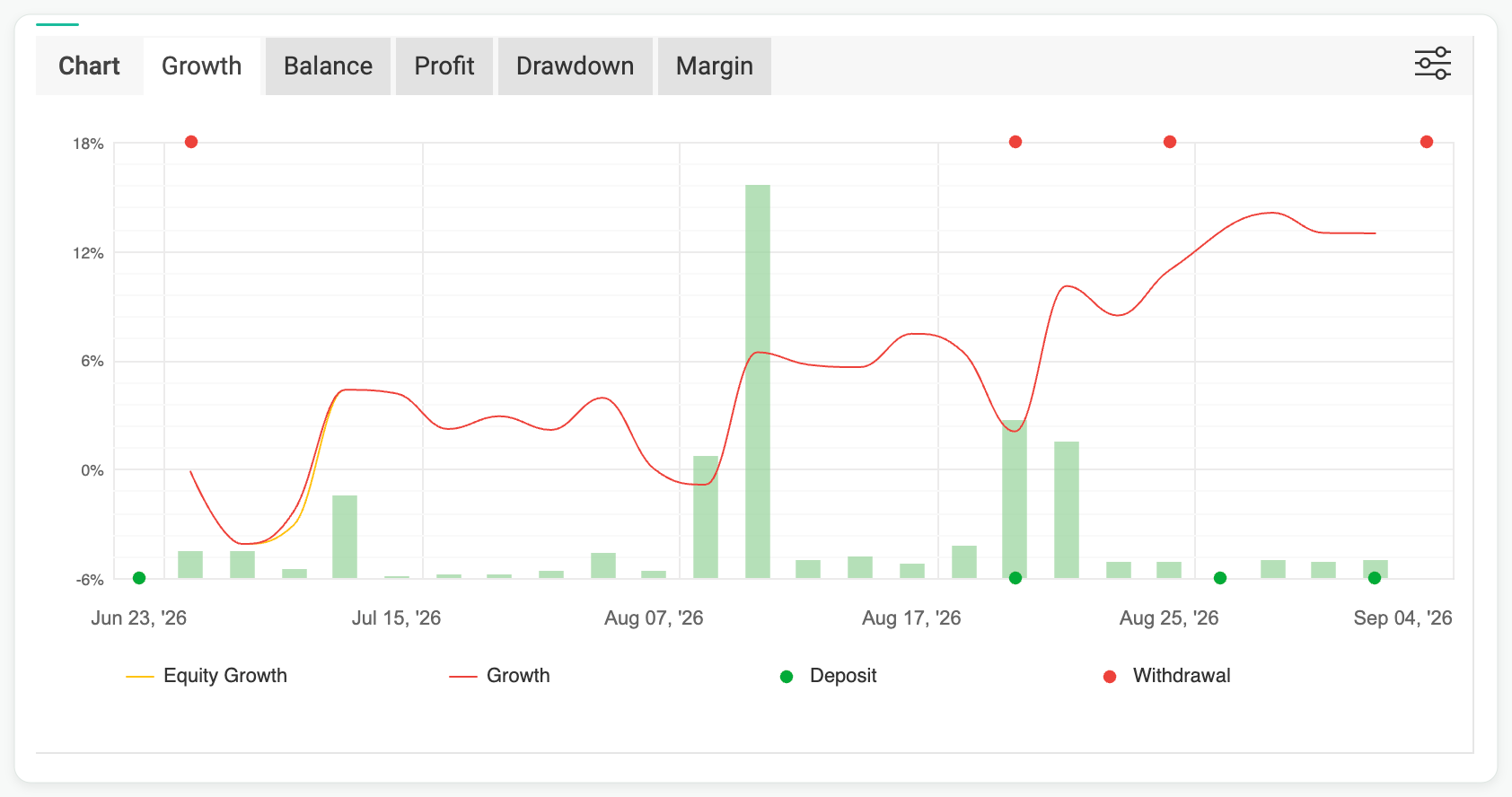Click the deposit marker at Jun 23

139,578
